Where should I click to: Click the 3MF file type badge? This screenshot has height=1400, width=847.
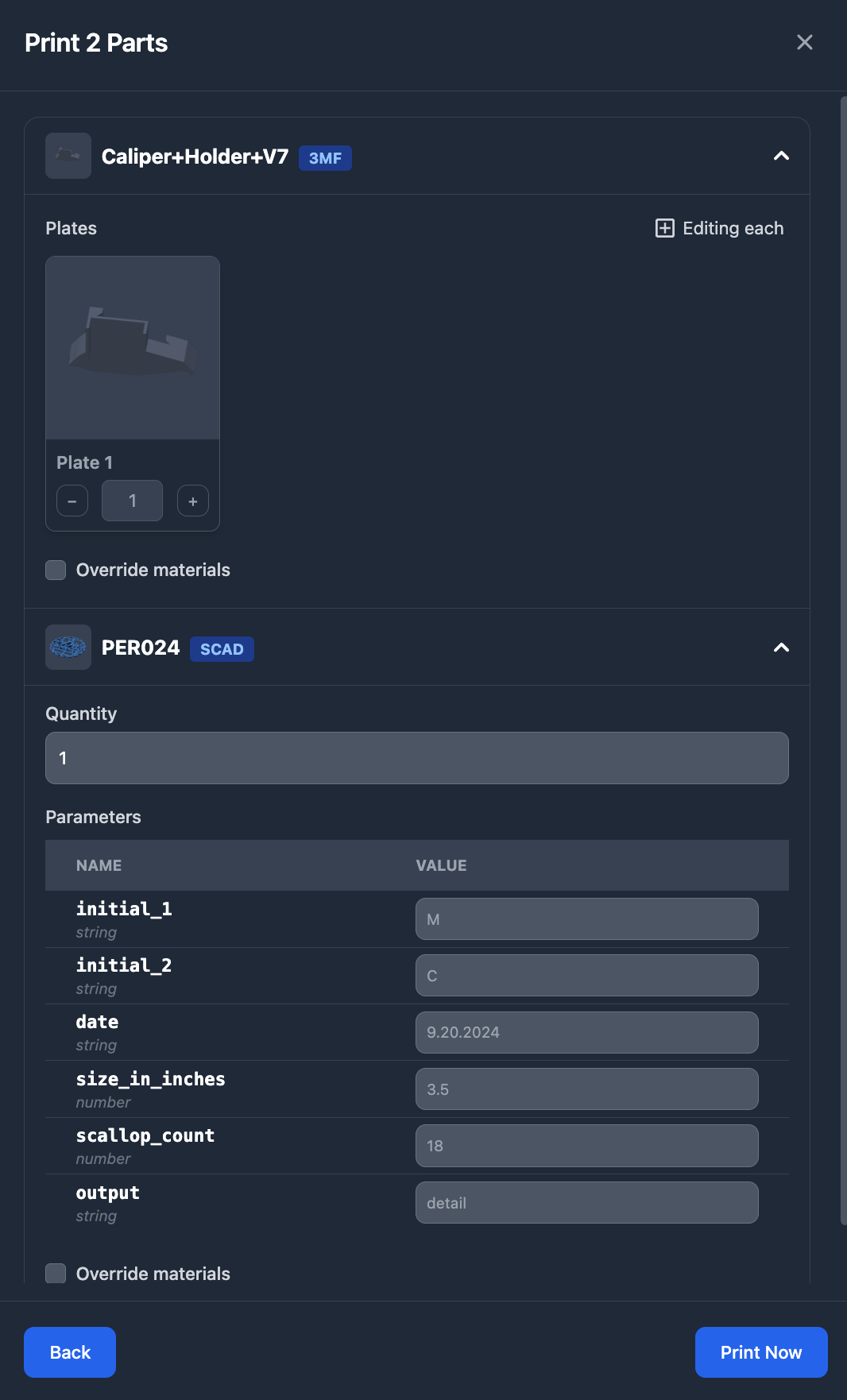[325, 158]
